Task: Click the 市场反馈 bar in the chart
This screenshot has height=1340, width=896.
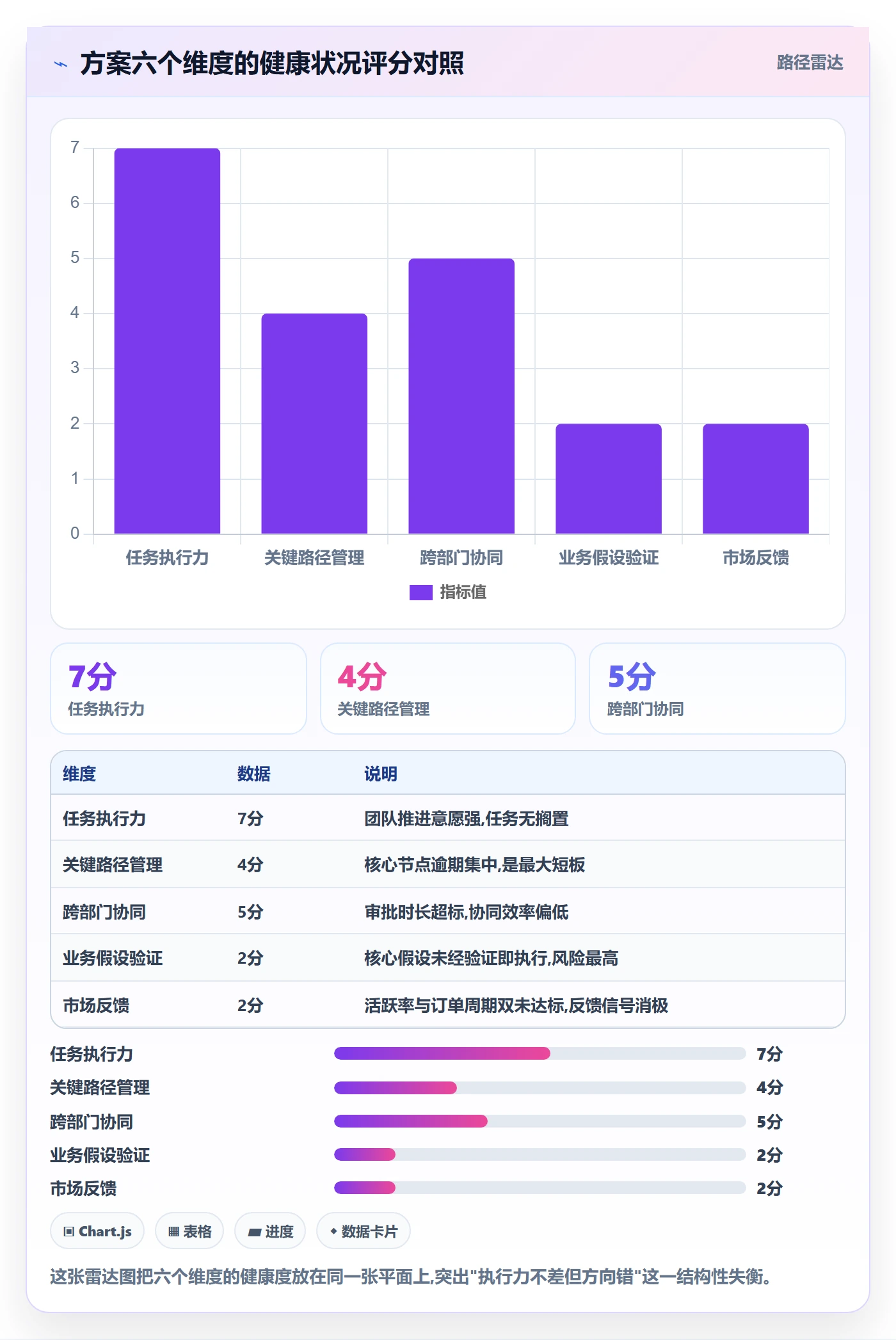Action: [x=756, y=479]
